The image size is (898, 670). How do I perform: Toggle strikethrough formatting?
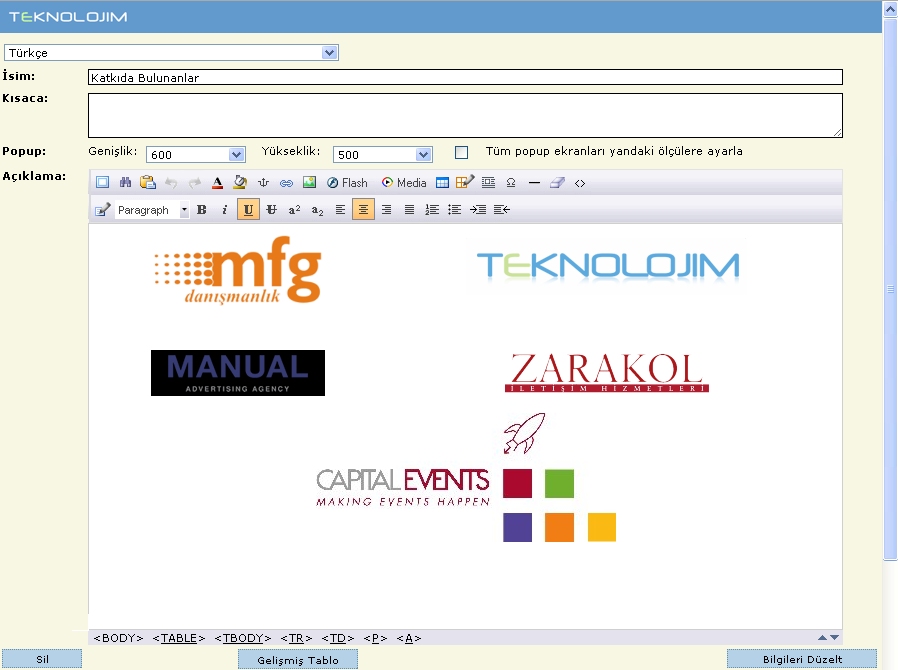(271, 210)
